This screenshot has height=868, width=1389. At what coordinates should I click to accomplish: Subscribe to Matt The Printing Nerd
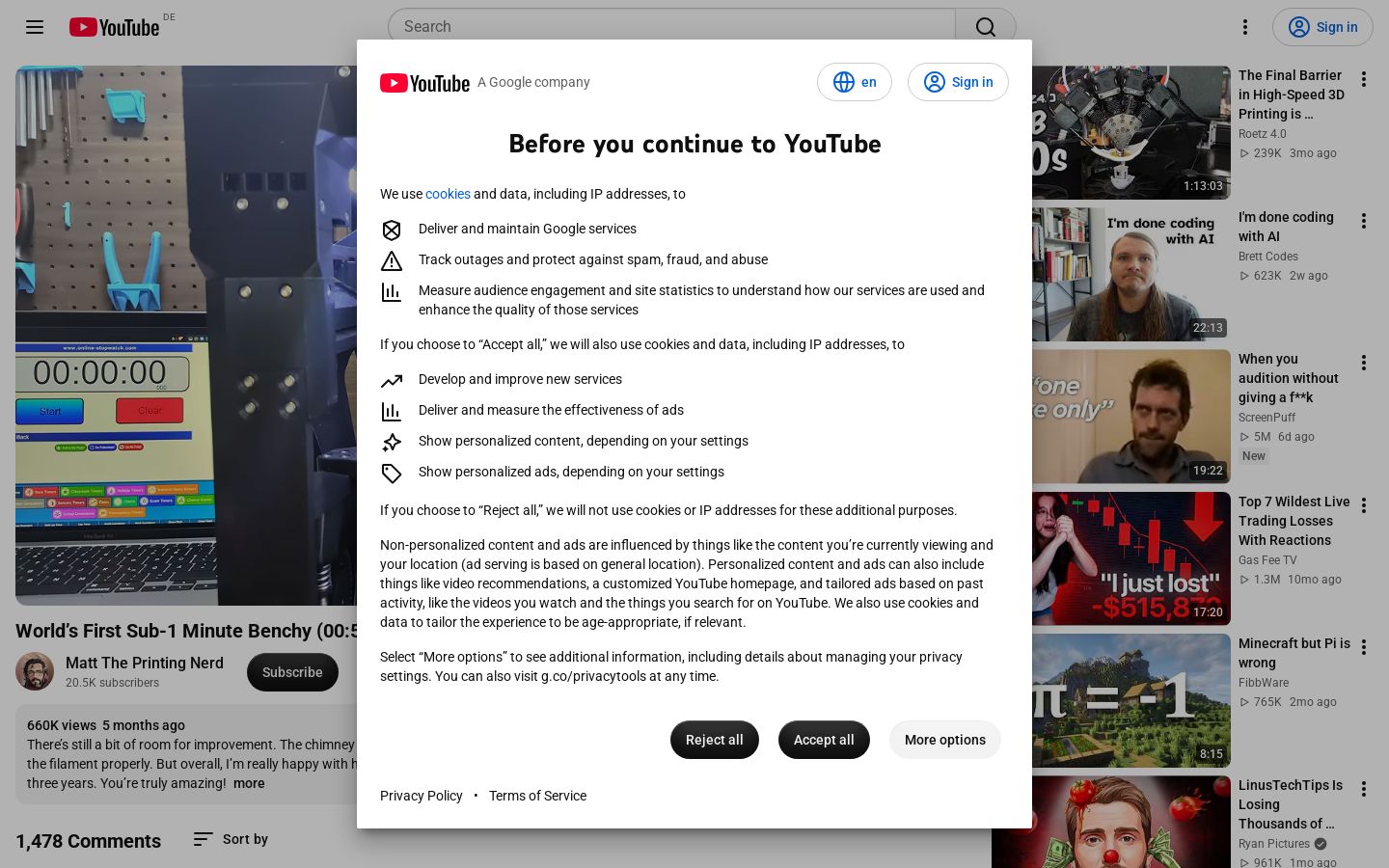[x=292, y=672]
